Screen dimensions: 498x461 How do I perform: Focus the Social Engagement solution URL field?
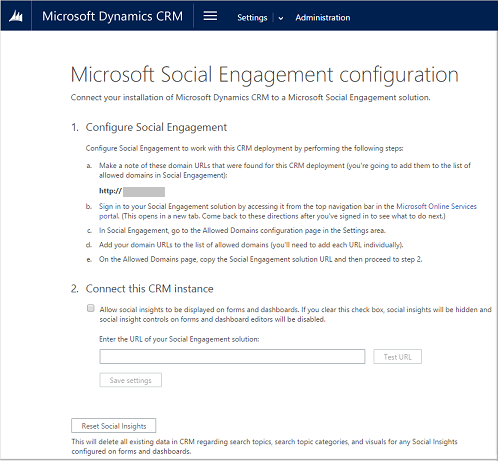pyautogui.click(x=232, y=357)
